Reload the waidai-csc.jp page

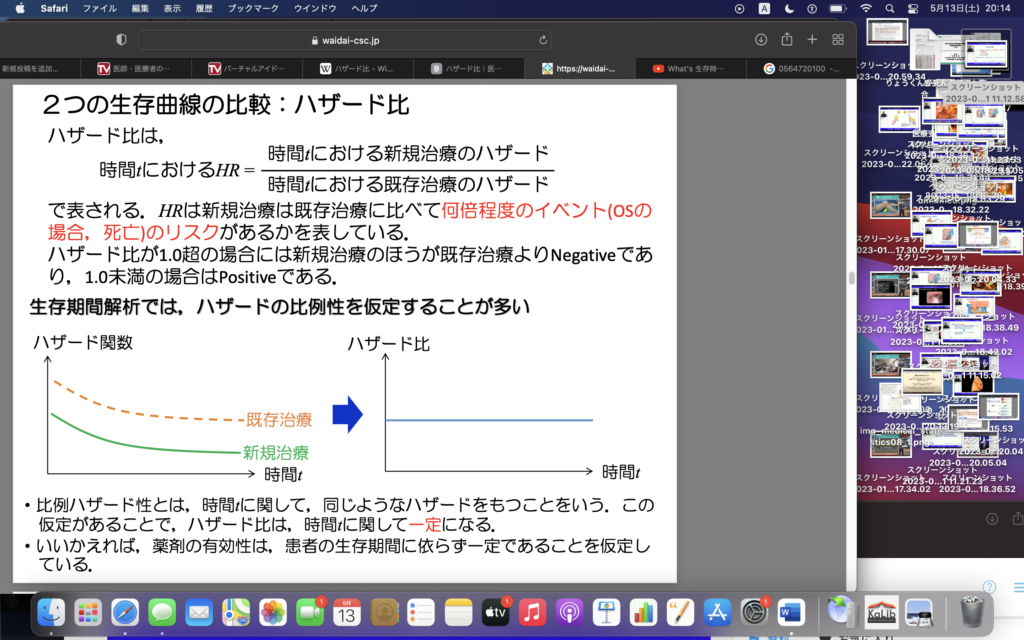point(543,40)
